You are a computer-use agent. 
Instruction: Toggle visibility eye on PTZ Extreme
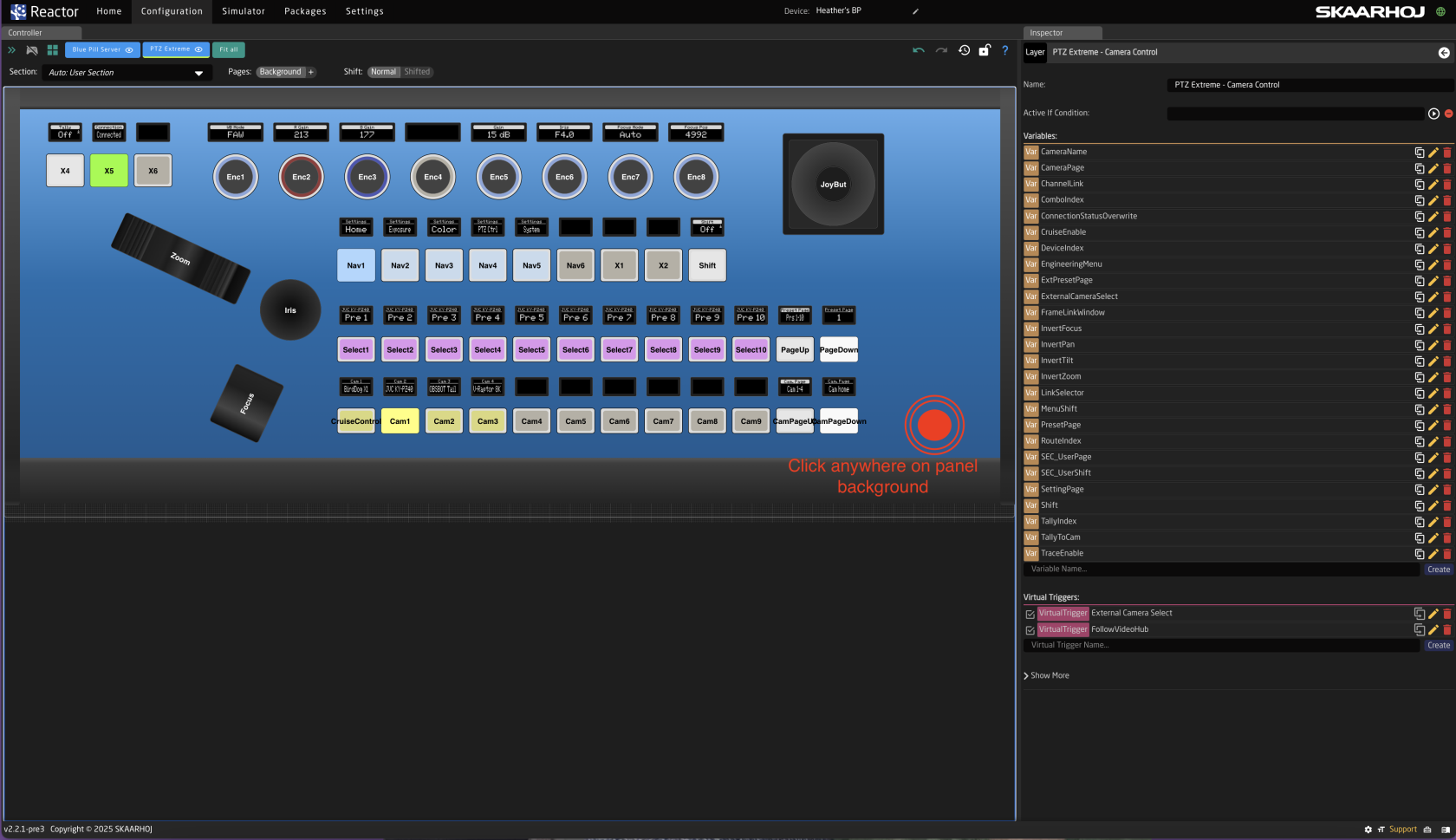point(198,49)
